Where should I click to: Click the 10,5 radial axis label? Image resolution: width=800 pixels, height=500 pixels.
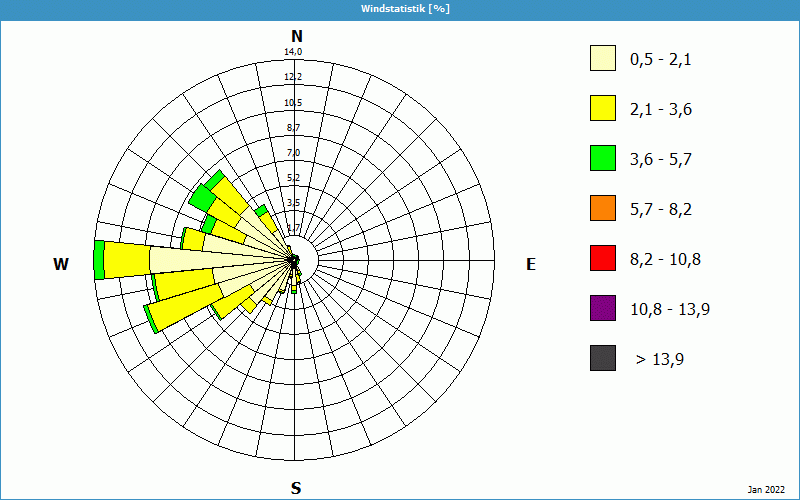pos(293,103)
